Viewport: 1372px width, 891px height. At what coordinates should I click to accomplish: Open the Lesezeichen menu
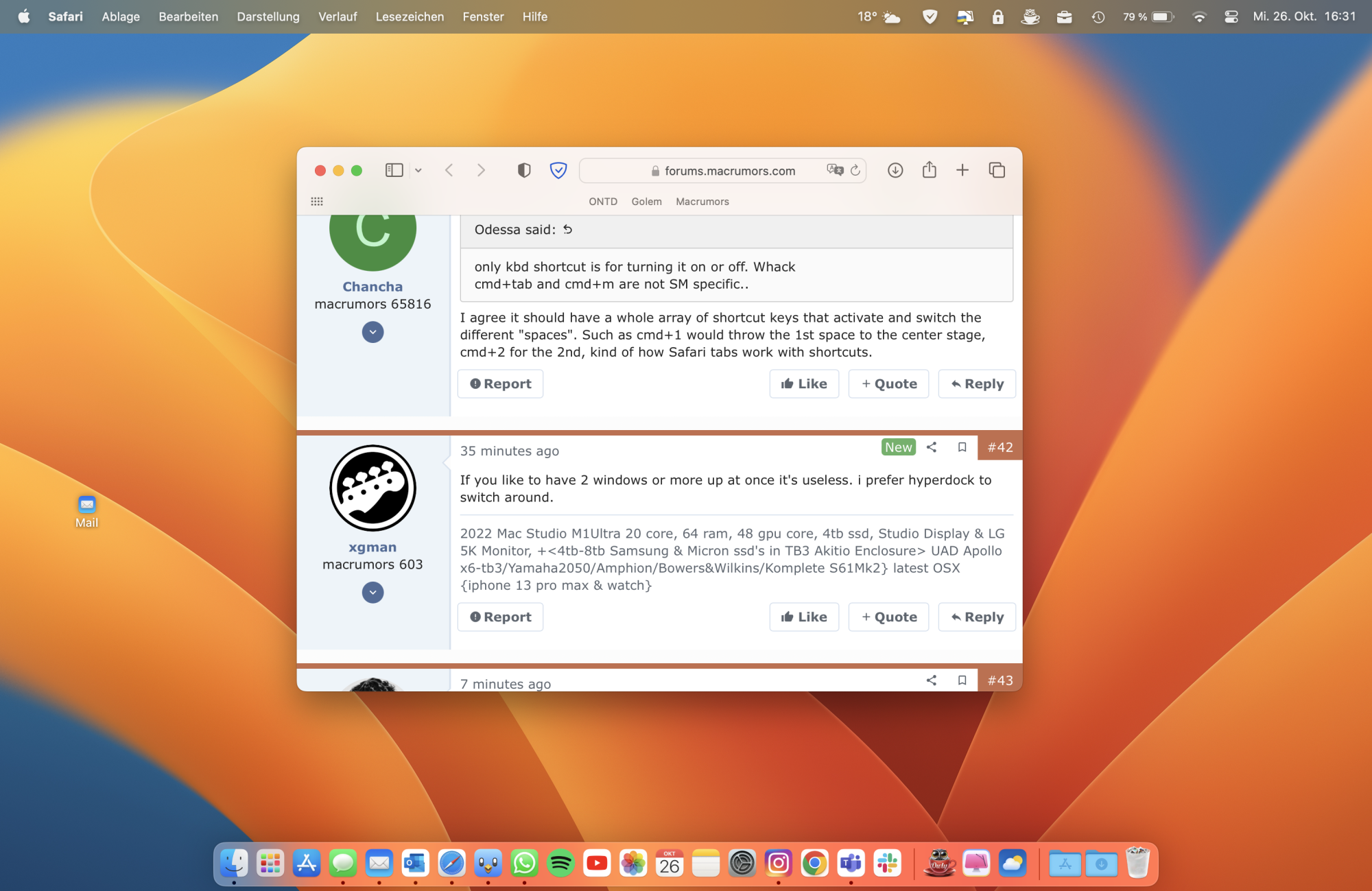coord(410,16)
